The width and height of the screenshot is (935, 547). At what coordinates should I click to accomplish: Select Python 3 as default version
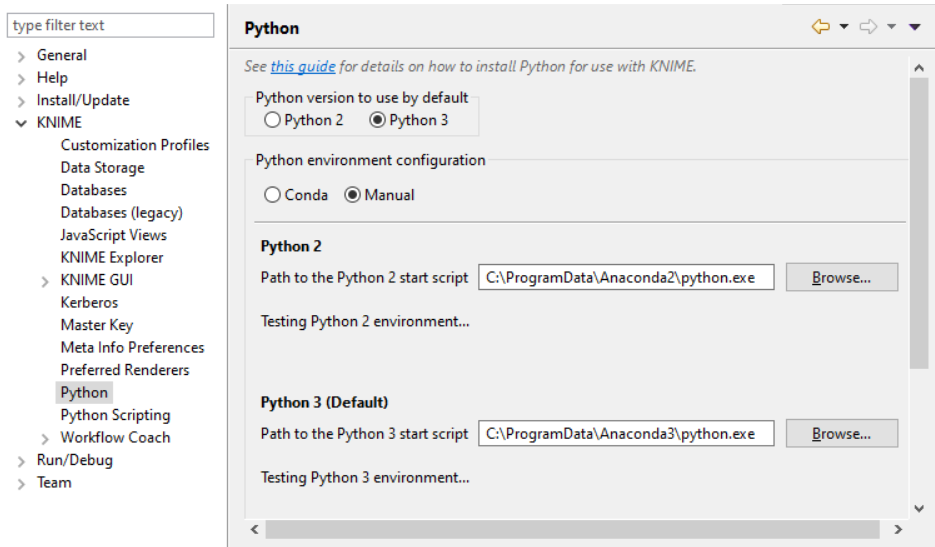point(377,120)
